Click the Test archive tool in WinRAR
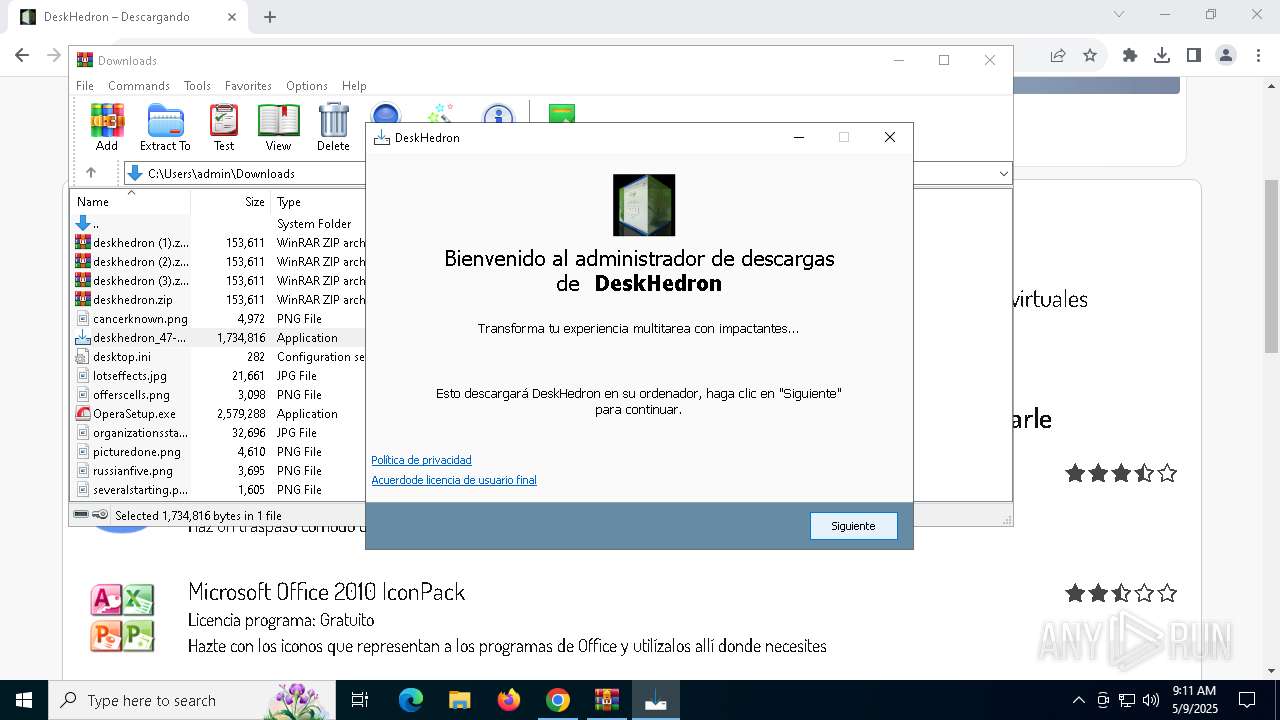1280x720 pixels. click(x=224, y=128)
